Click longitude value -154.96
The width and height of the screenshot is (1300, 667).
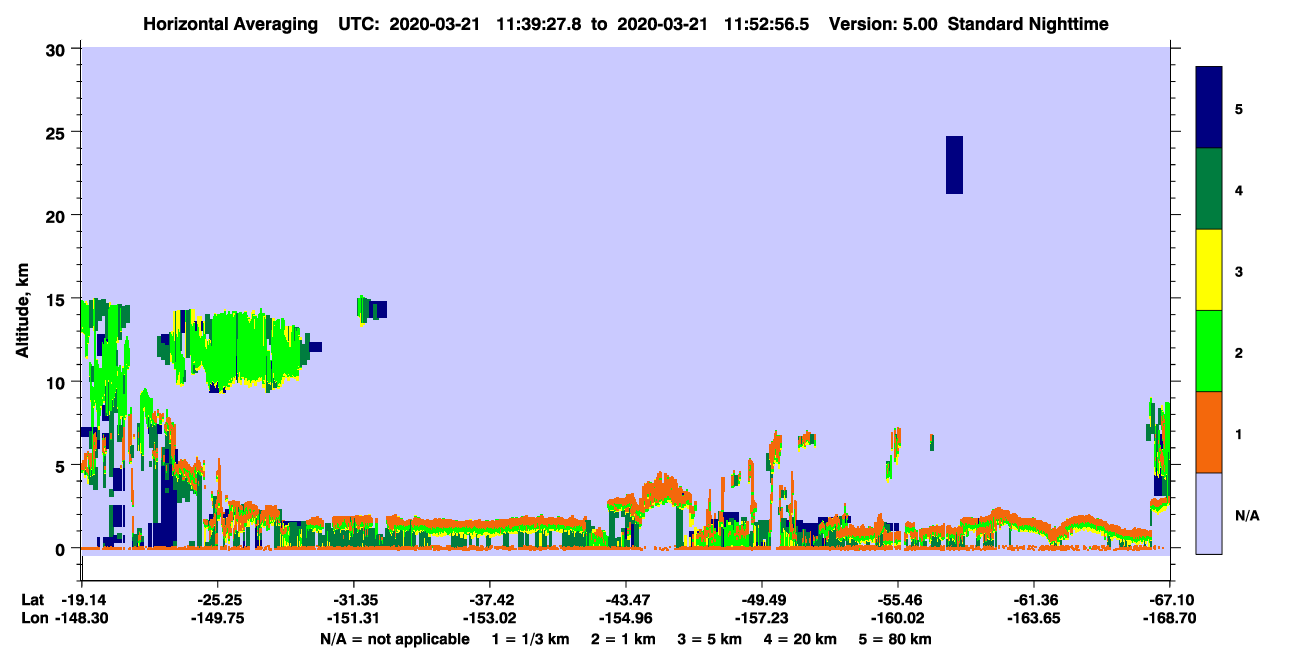[x=626, y=618]
